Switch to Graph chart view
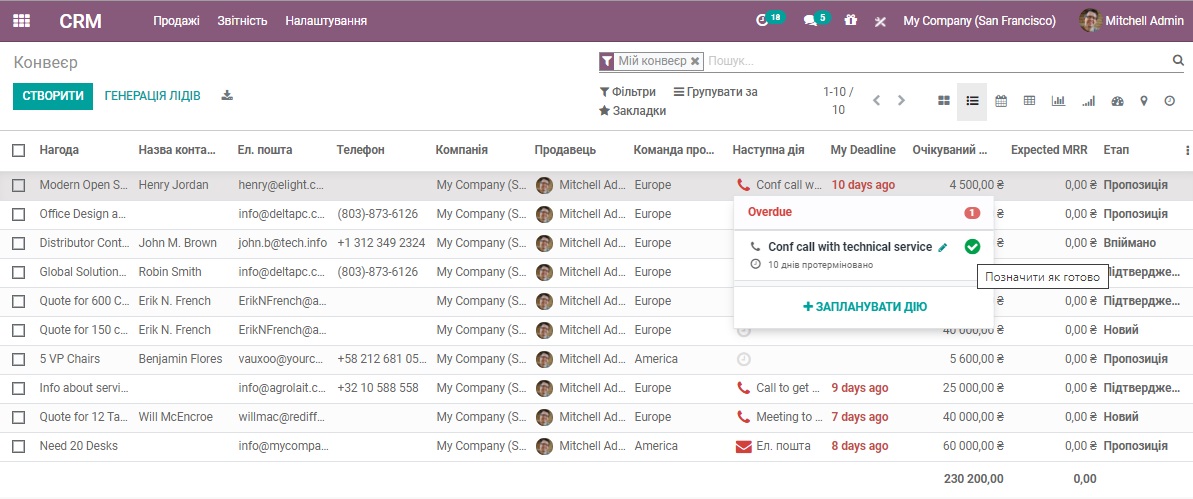1193x499 pixels. pos(1058,101)
